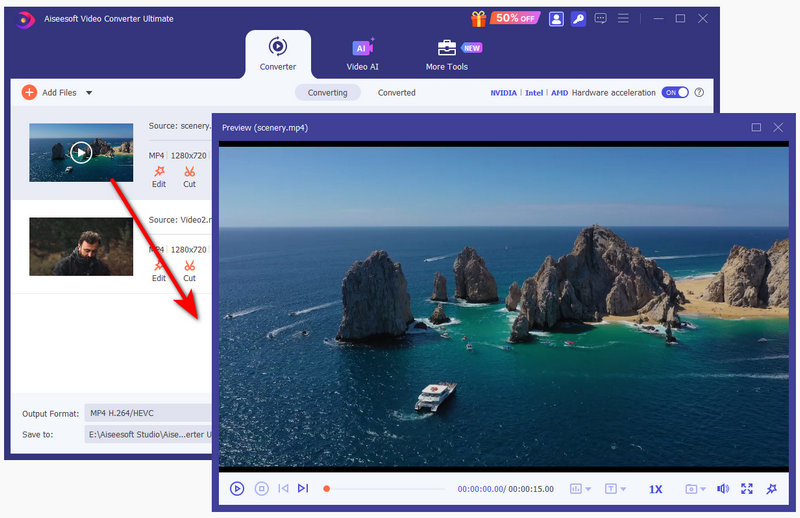
Task: Open the More Tools tab
Action: [446, 54]
